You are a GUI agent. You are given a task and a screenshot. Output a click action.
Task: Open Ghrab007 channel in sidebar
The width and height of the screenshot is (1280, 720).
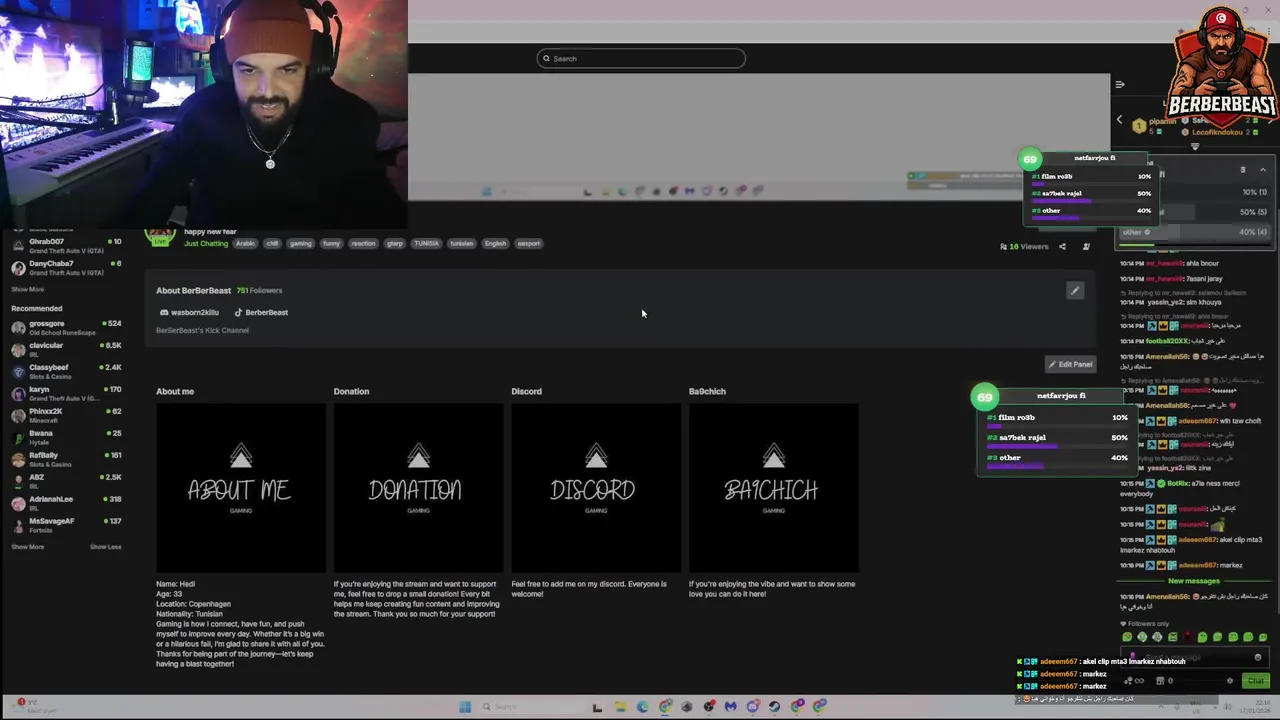pos(66,246)
